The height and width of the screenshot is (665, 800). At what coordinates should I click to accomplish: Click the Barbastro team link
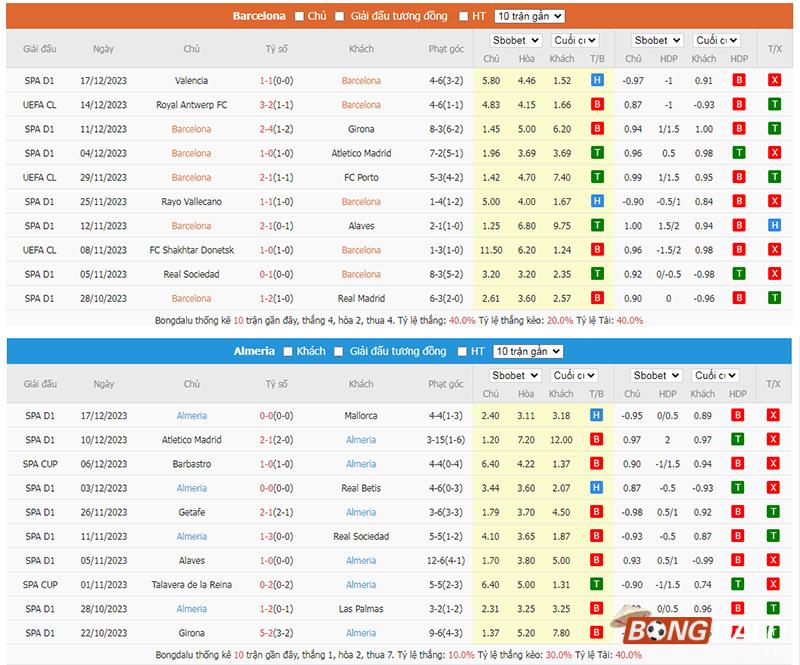click(x=191, y=464)
